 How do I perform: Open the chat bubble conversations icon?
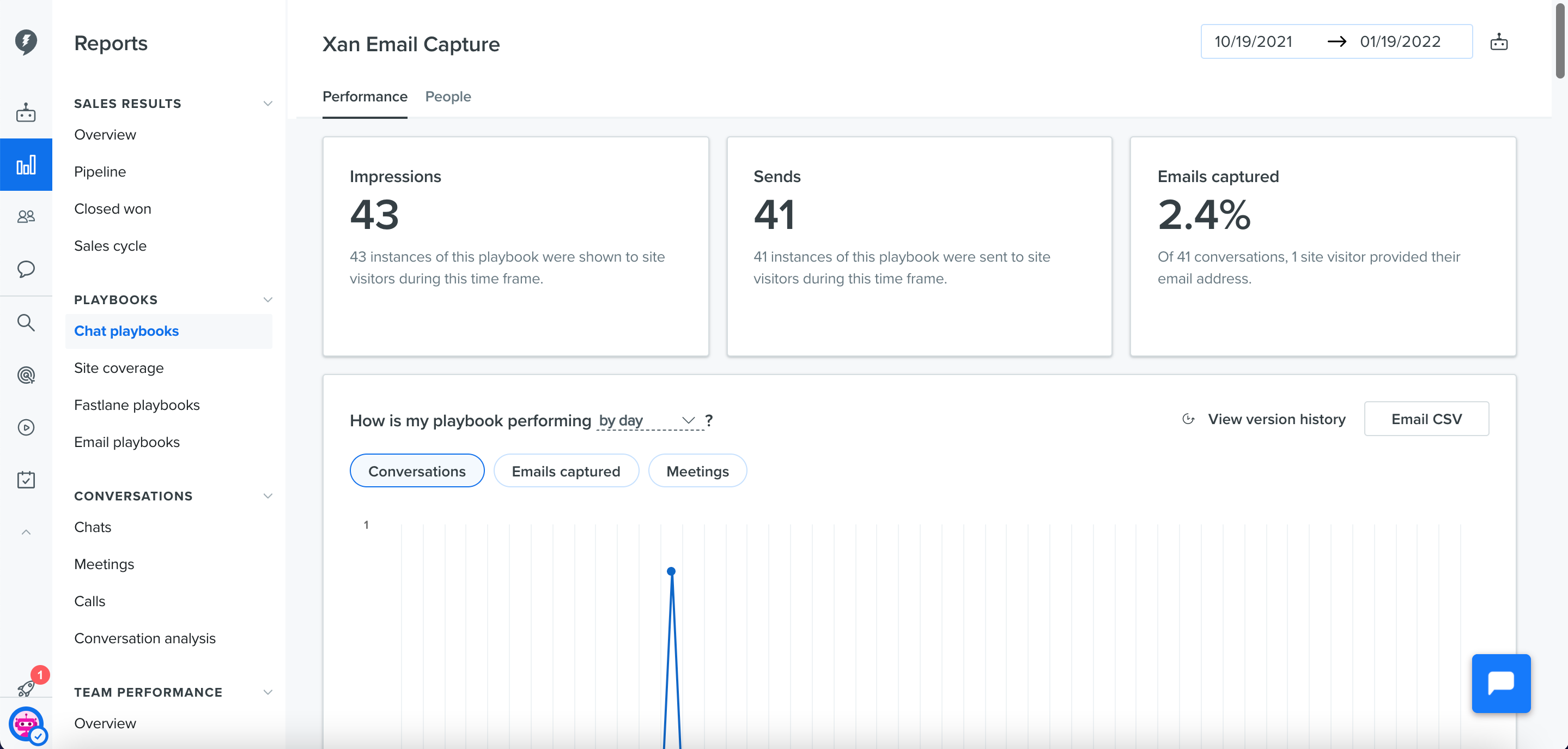[26, 269]
